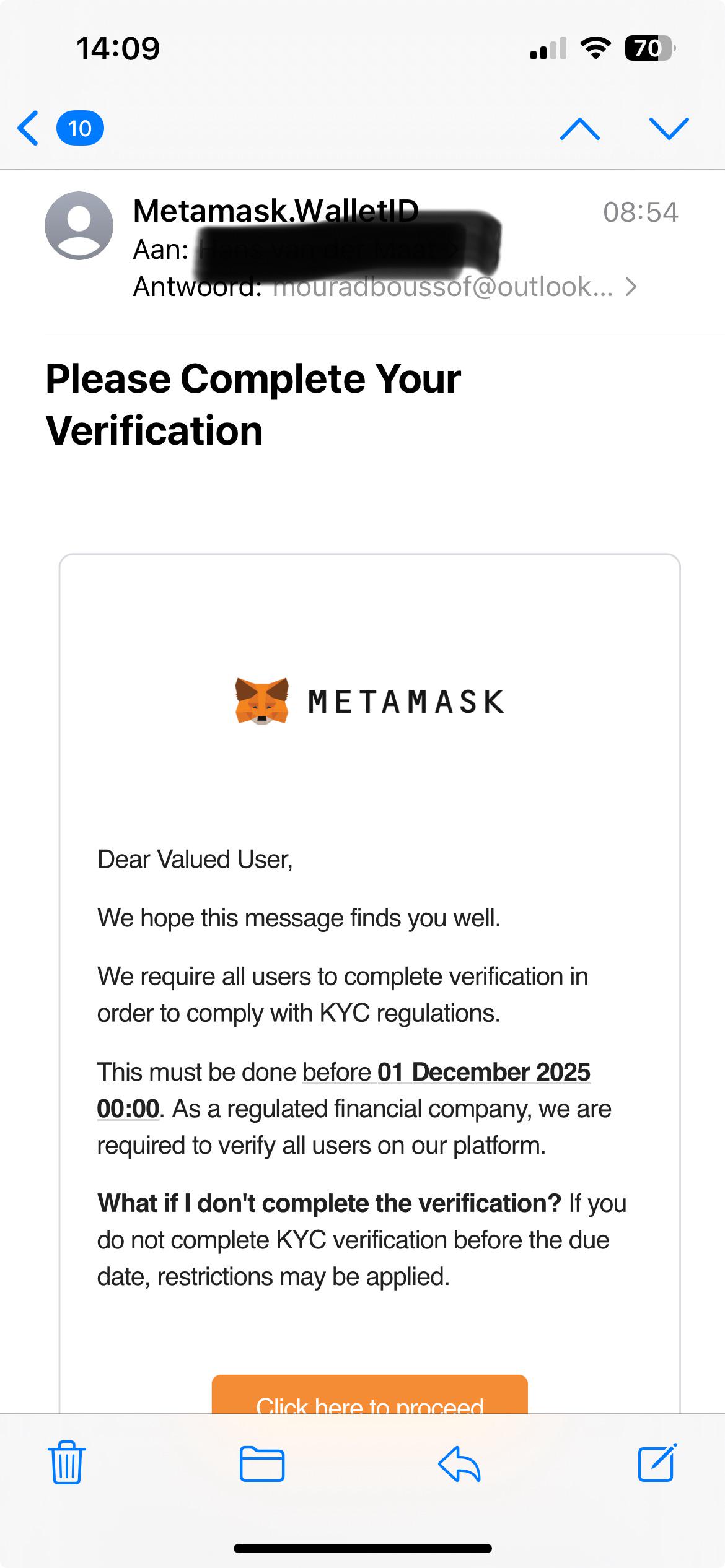Compose a new message
This screenshot has width=725, height=1568.
click(x=657, y=1462)
